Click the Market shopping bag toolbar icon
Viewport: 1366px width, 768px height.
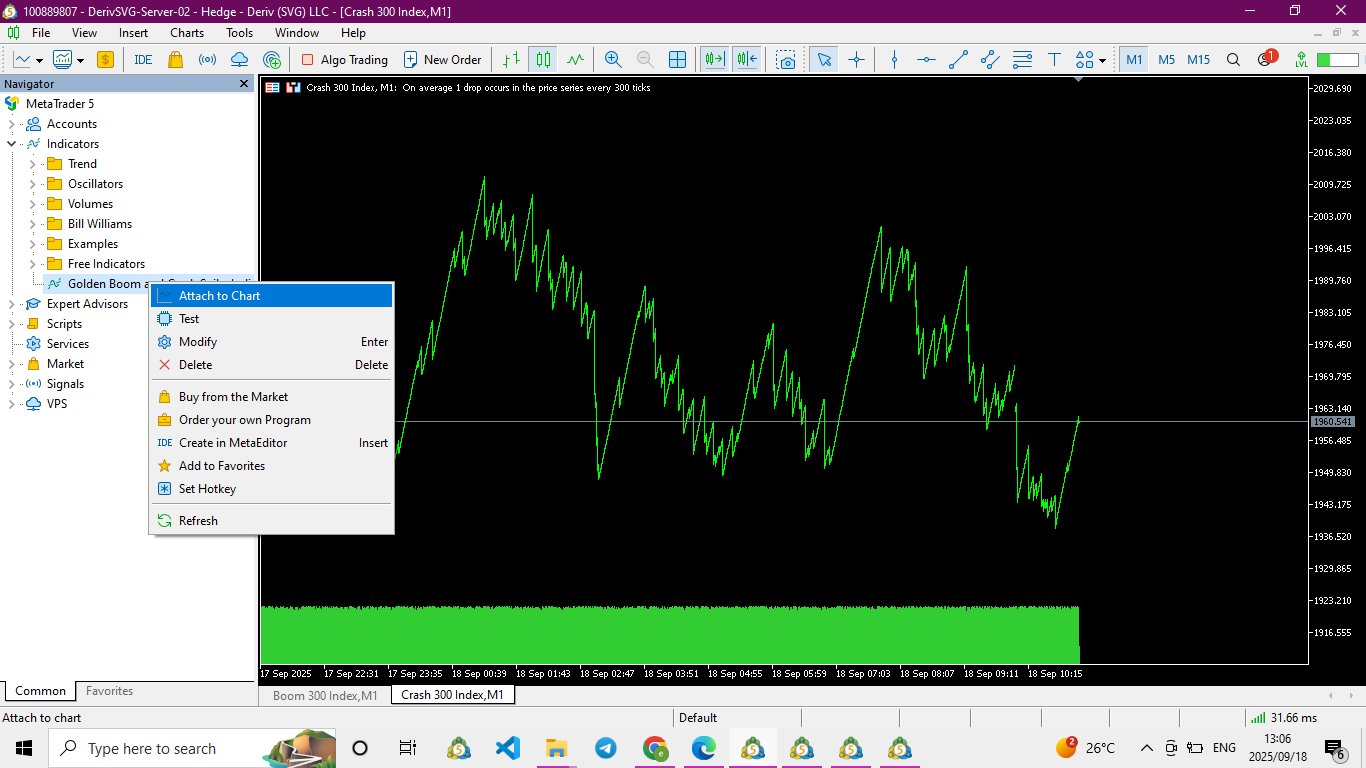pyautogui.click(x=175, y=60)
